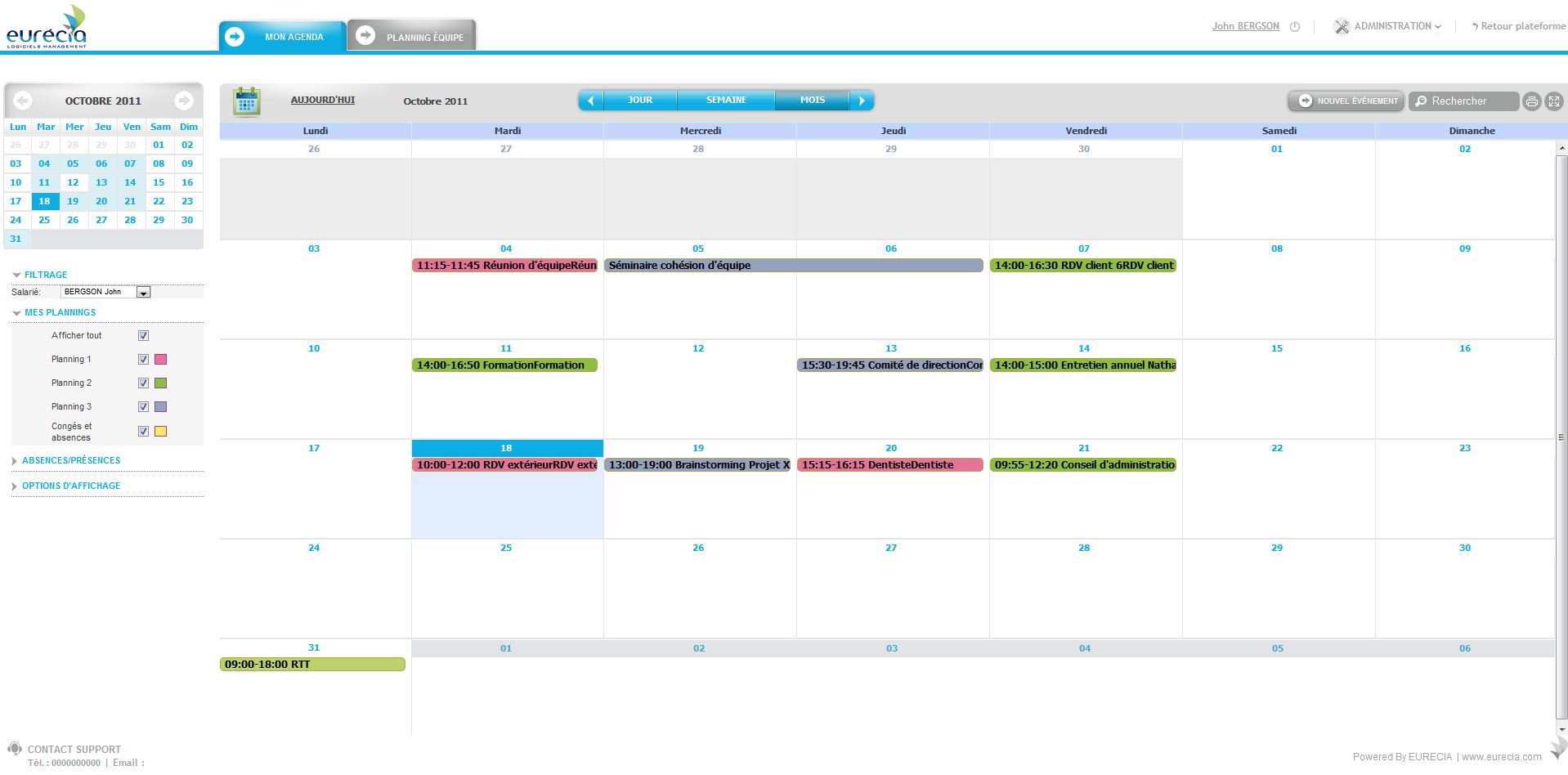1568x775 pixels.
Task: Toggle the Planning 1 checkbox
Action: point(144,360)
